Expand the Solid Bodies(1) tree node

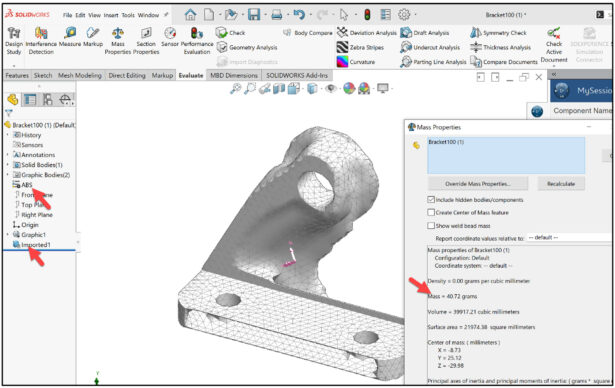pos(8,165)
